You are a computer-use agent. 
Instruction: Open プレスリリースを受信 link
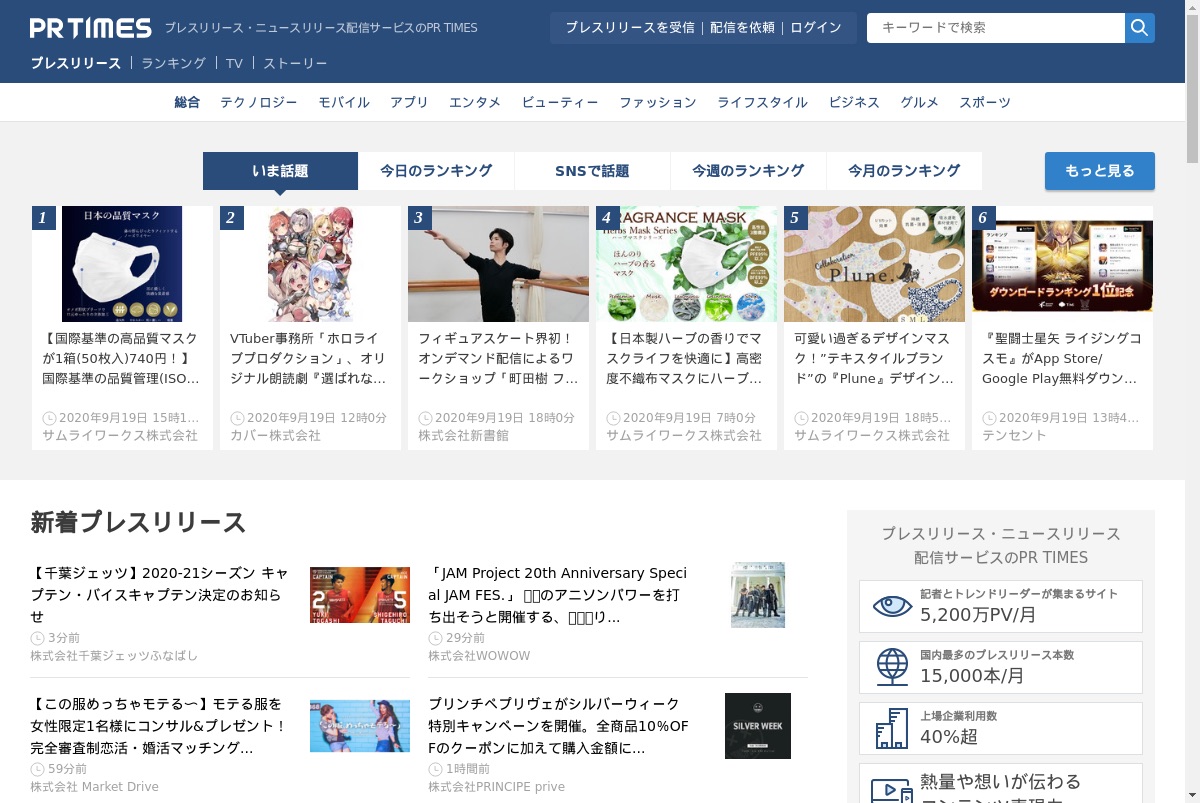click(629, 28)
